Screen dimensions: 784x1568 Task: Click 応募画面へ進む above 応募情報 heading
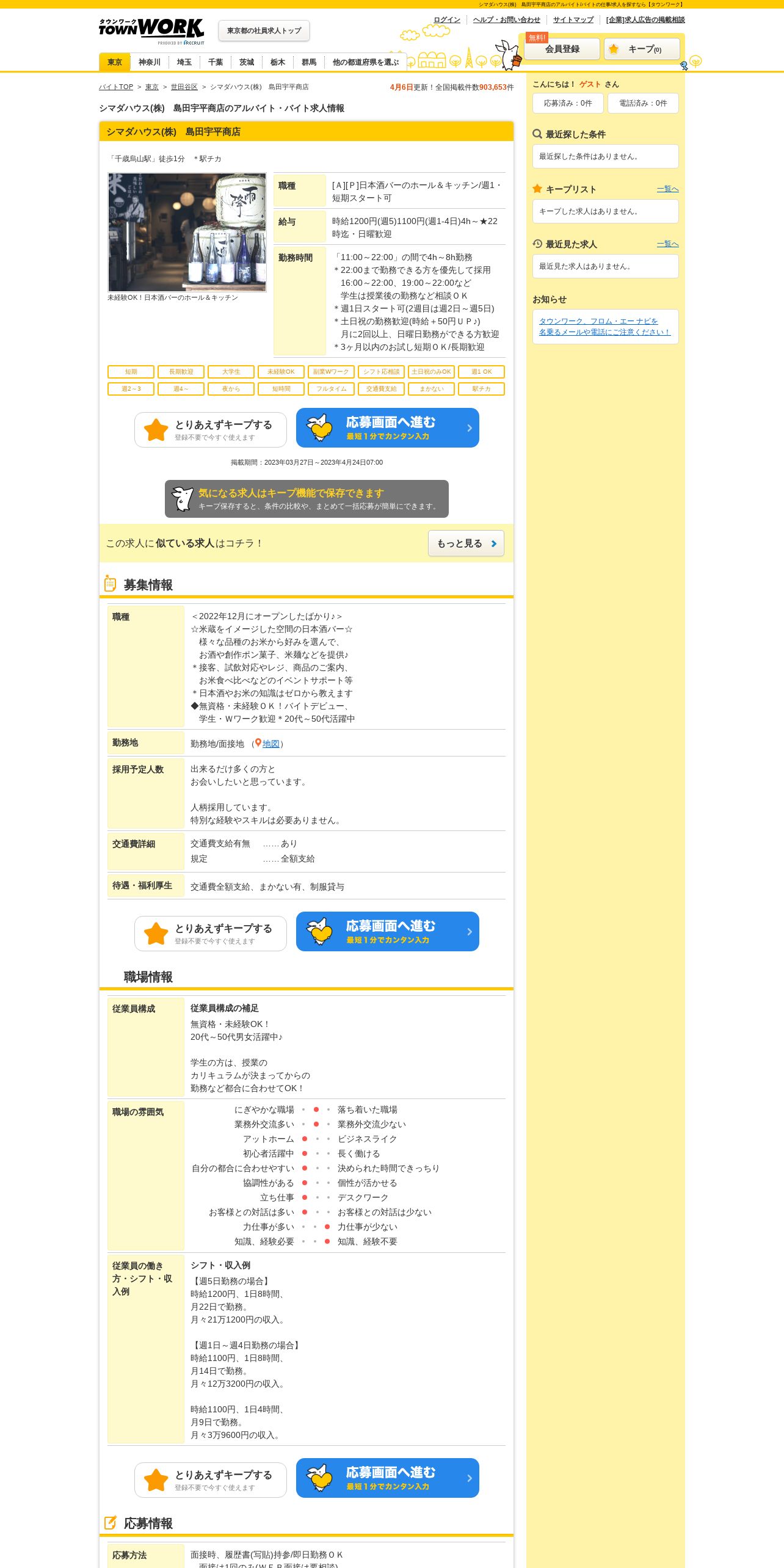pos(388,1478)
